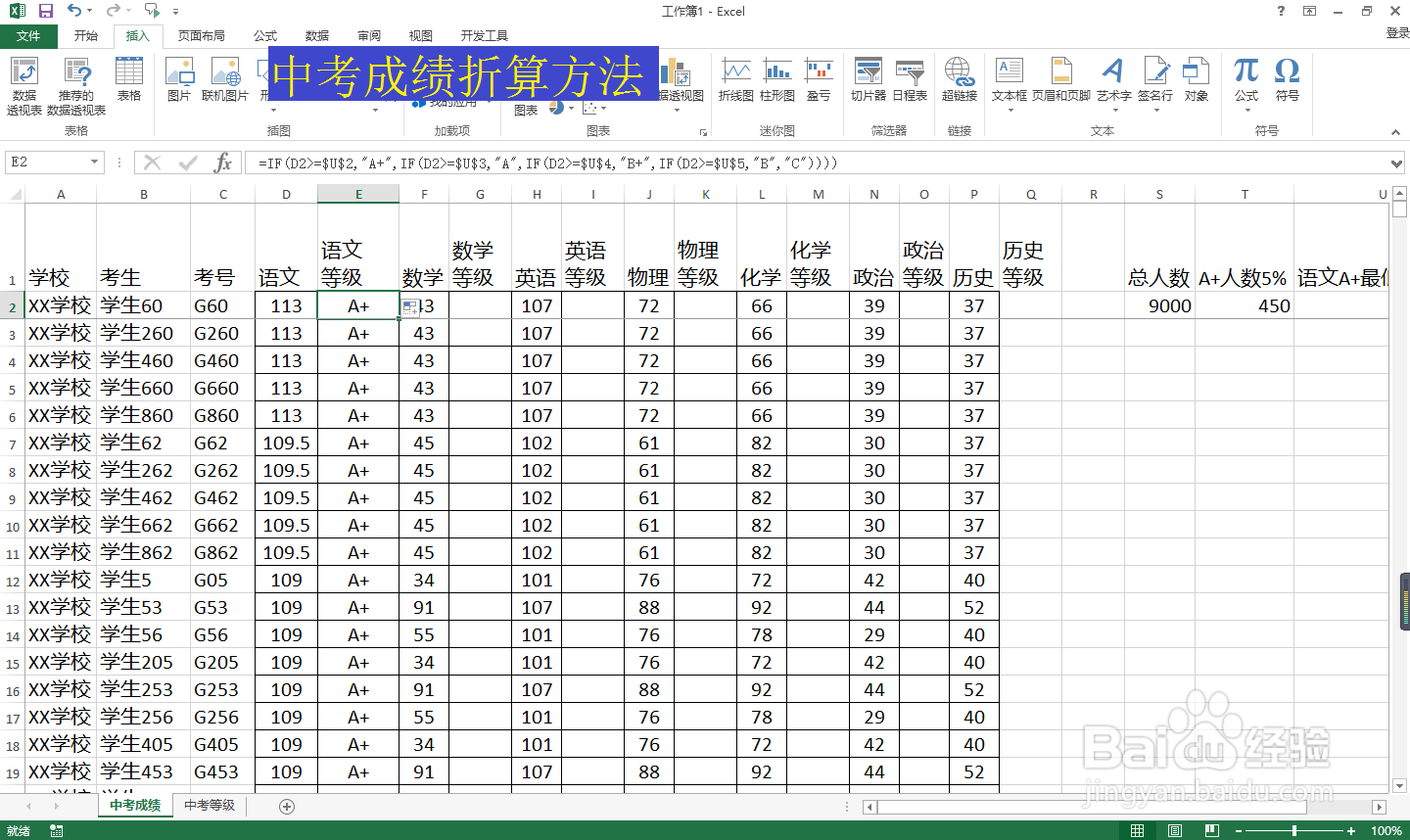The height and width of the screenshot is (840, 1410).
Task: Switch to the Formulas (公式) tab
Action: click(265, 36)
